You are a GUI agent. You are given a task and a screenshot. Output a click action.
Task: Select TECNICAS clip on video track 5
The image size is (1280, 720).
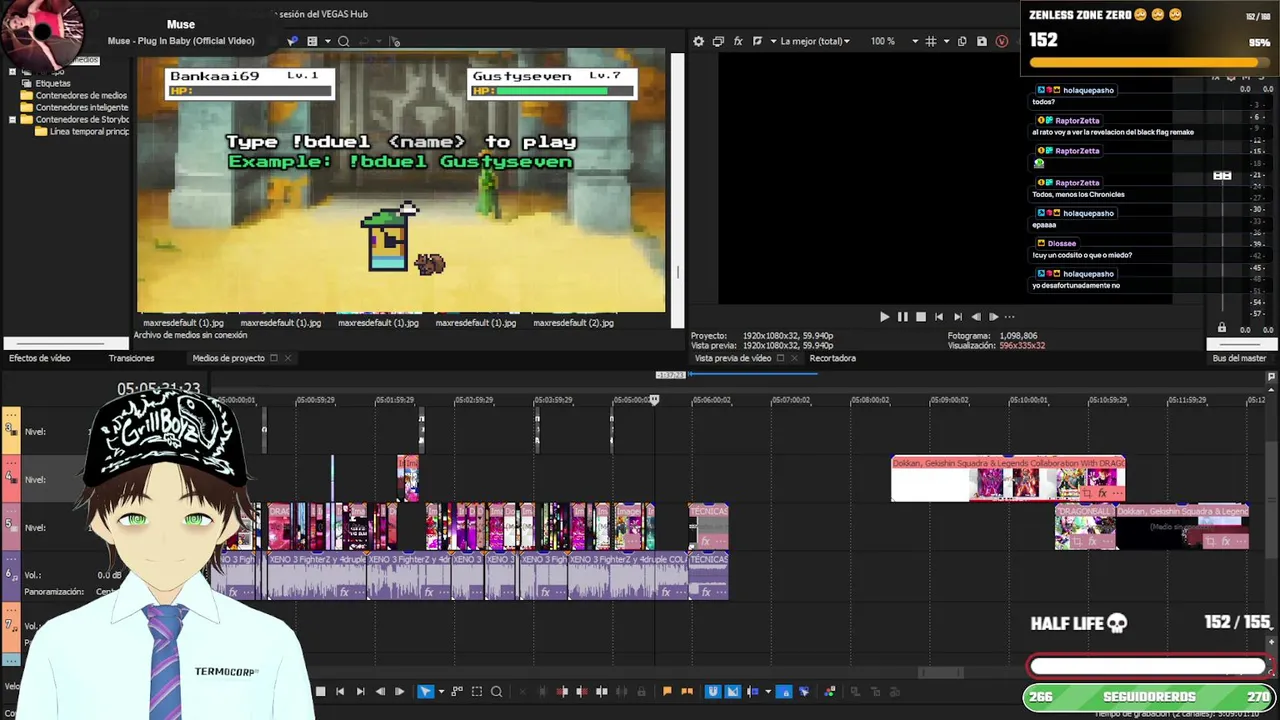(x=708, y=527)
